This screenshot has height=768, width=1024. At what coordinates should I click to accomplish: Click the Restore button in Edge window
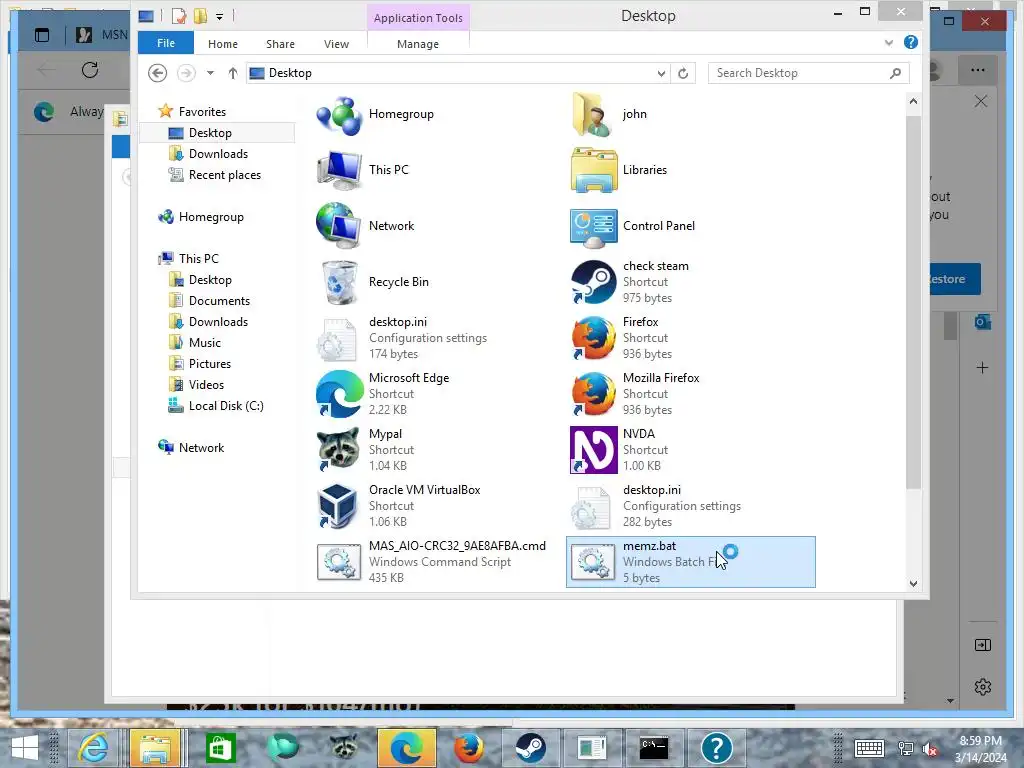click(x=955, y=279)
